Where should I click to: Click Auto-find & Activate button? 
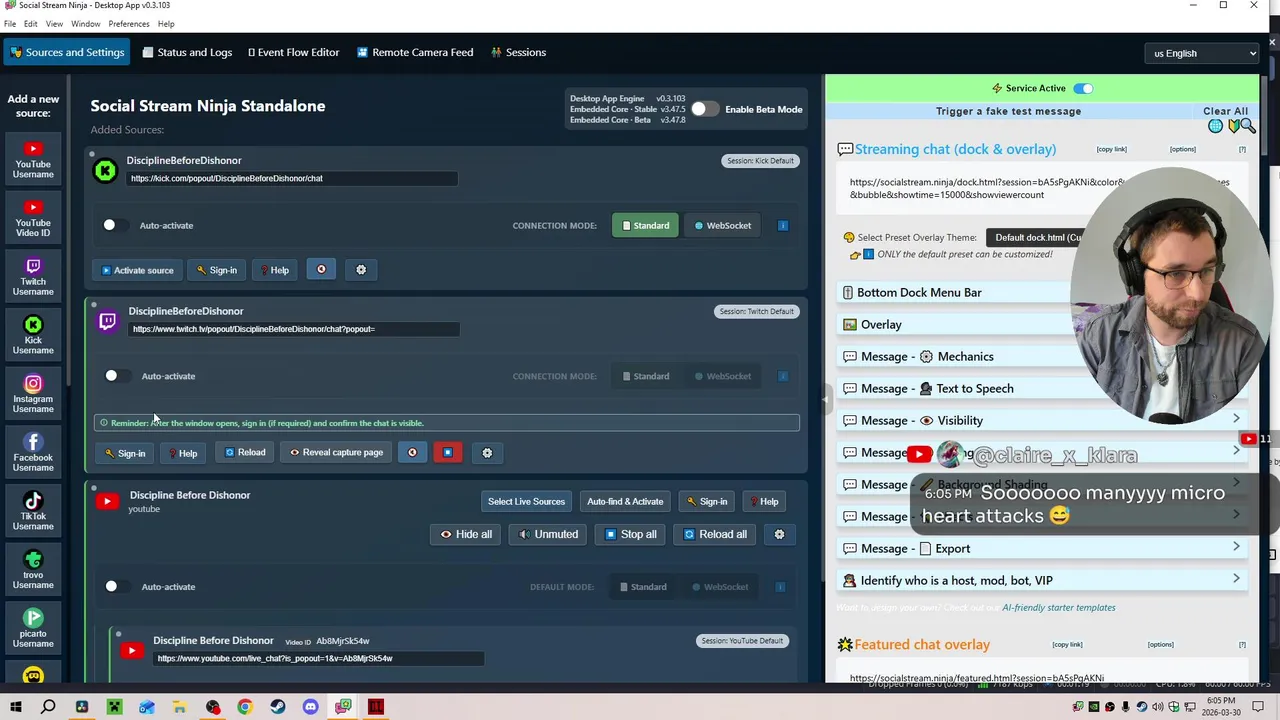point(625,501)
